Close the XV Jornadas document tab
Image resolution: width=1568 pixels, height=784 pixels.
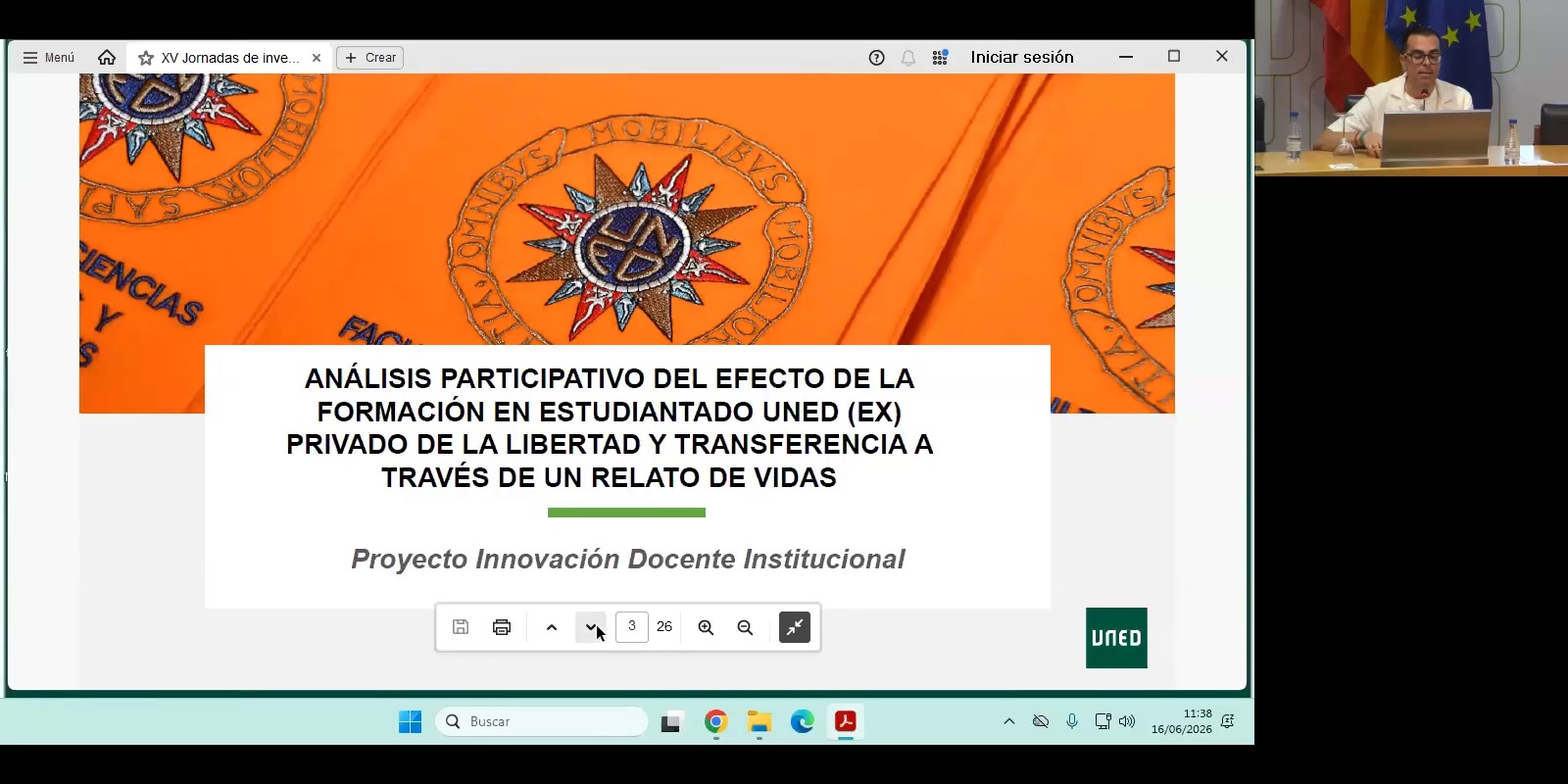point(317,58)
